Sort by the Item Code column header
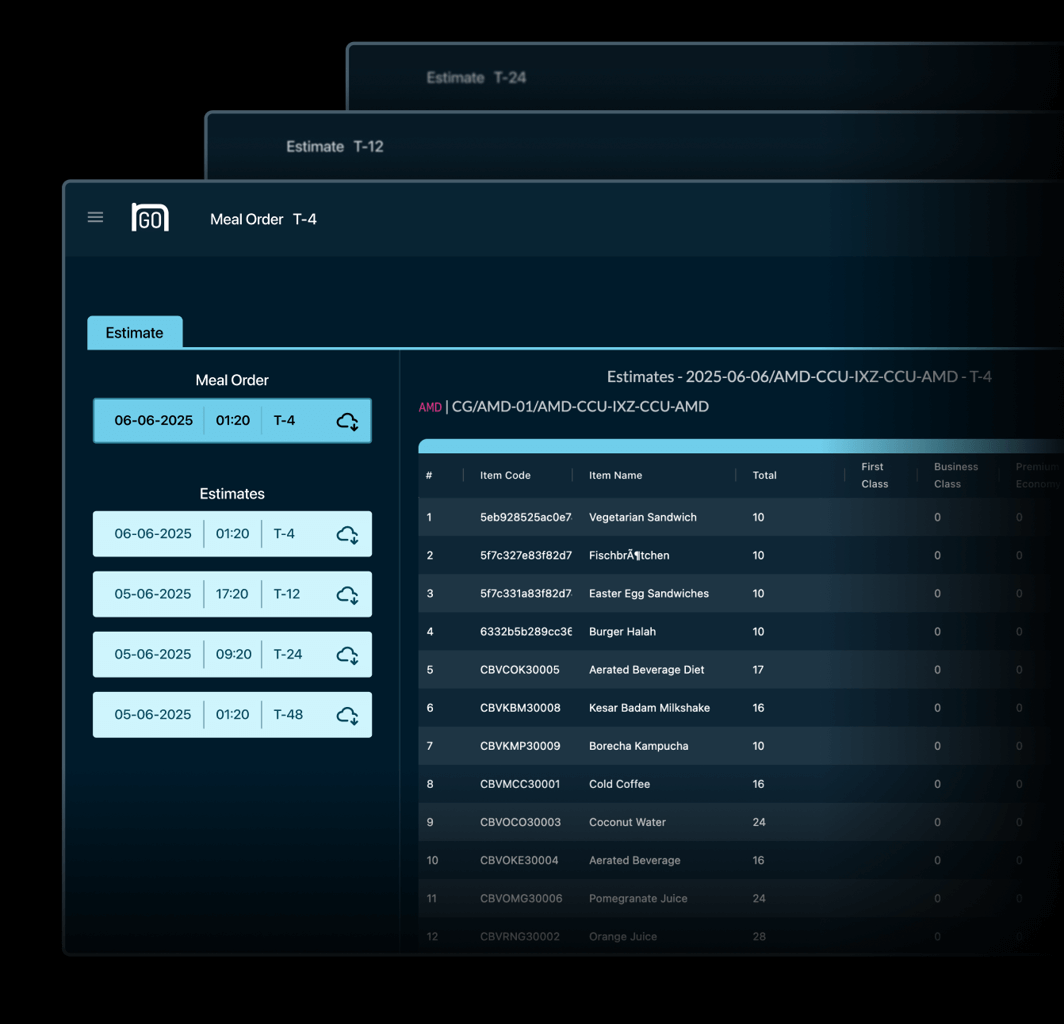1064x1024 pixels. (x=505, y=475)
